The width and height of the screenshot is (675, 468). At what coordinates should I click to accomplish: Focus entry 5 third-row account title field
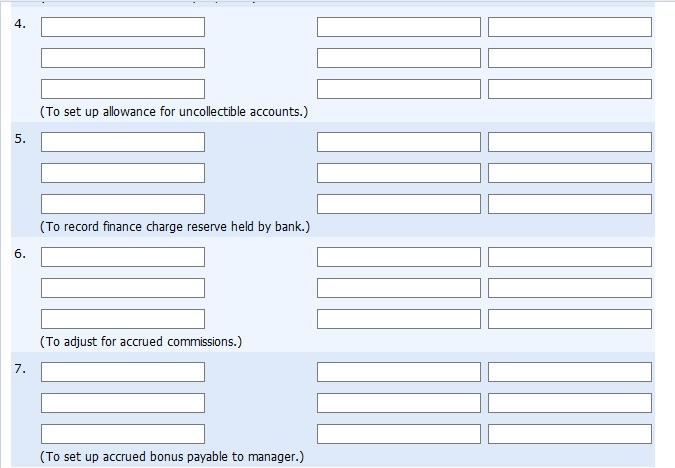(x=123, y=204)
